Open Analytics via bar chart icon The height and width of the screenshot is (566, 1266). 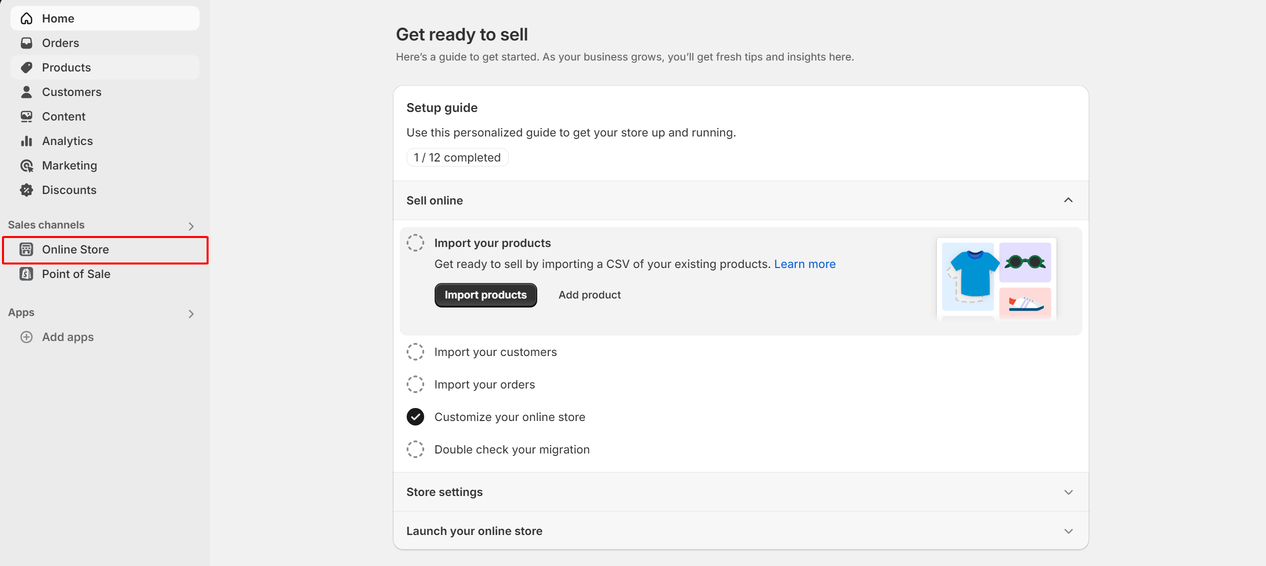(x=26, y=141)
